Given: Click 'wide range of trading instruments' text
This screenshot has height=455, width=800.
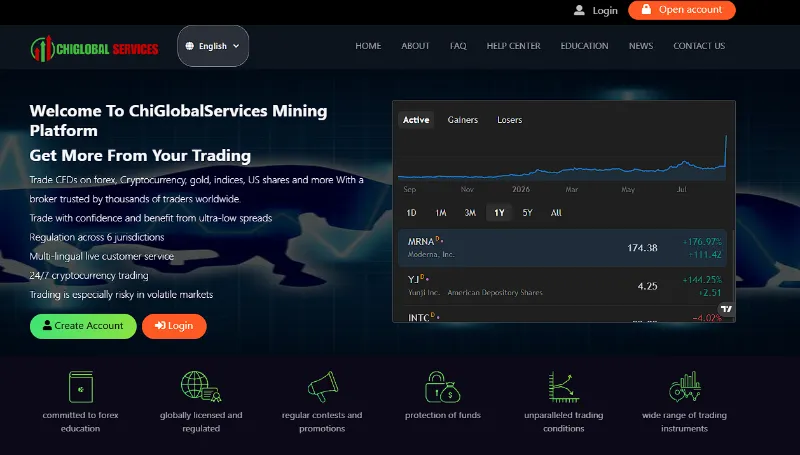Looking at the screenshot, I should tap(684, 422).
